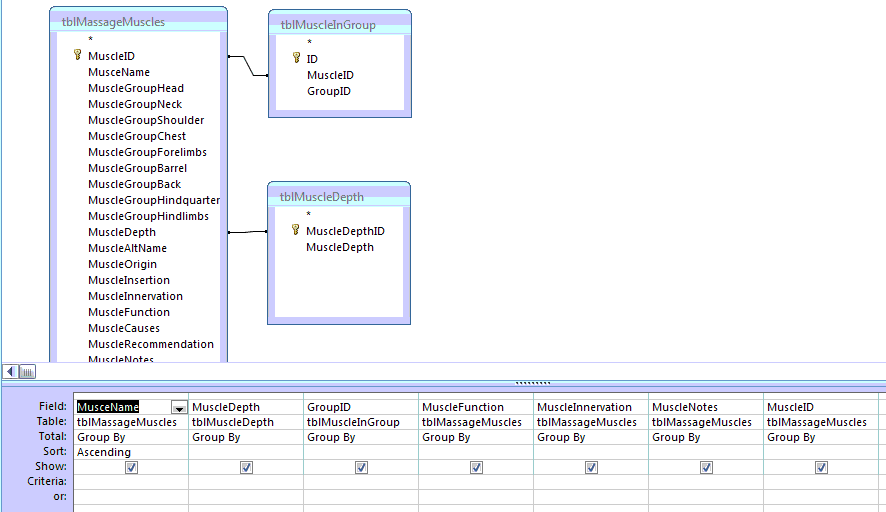The image size is (886, 512).
Task: Select MuscleAltName field
Action: 127,248
